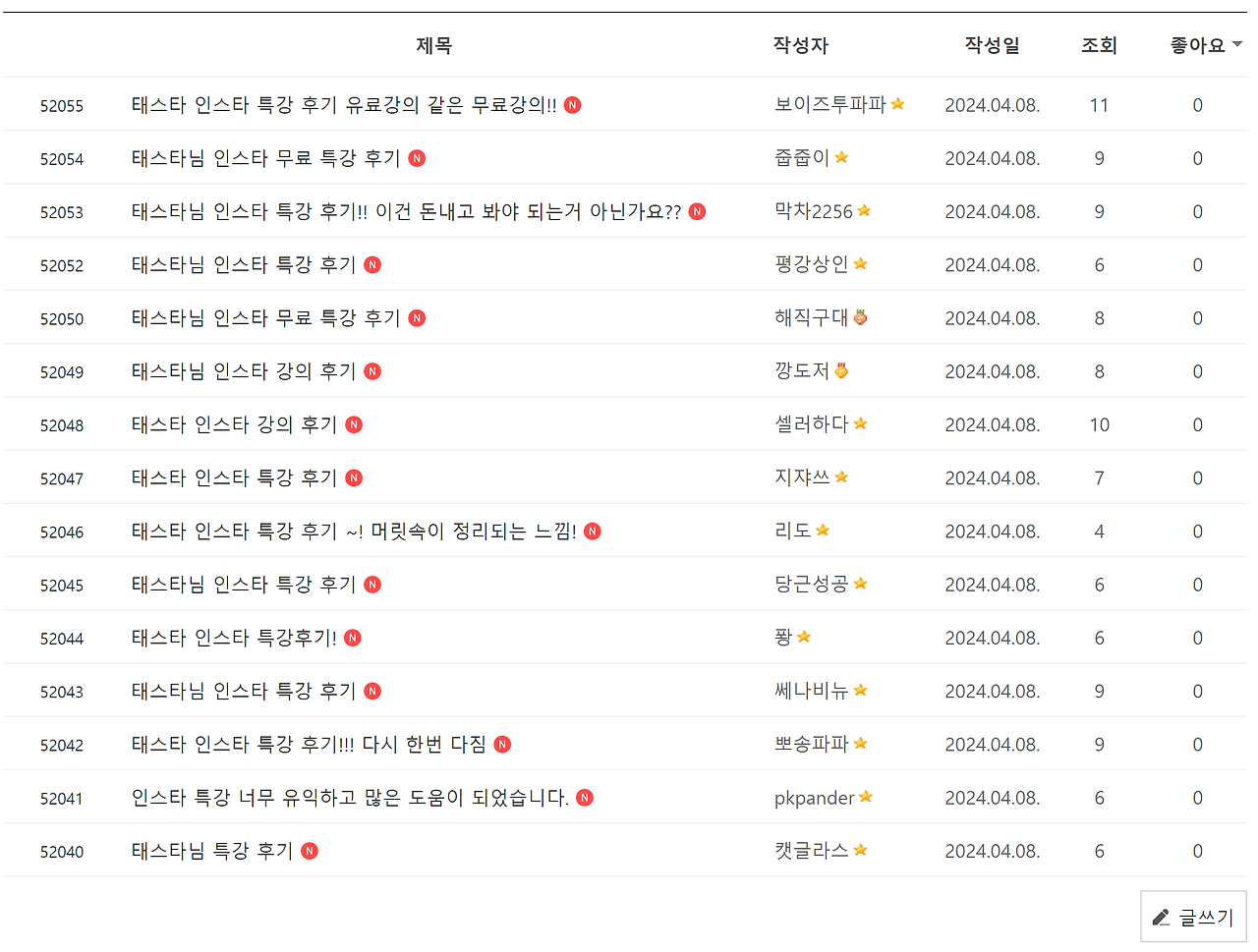The image size is (1258, 952).
Task: Click the 제목 column header
Action: tap(433, 45)
